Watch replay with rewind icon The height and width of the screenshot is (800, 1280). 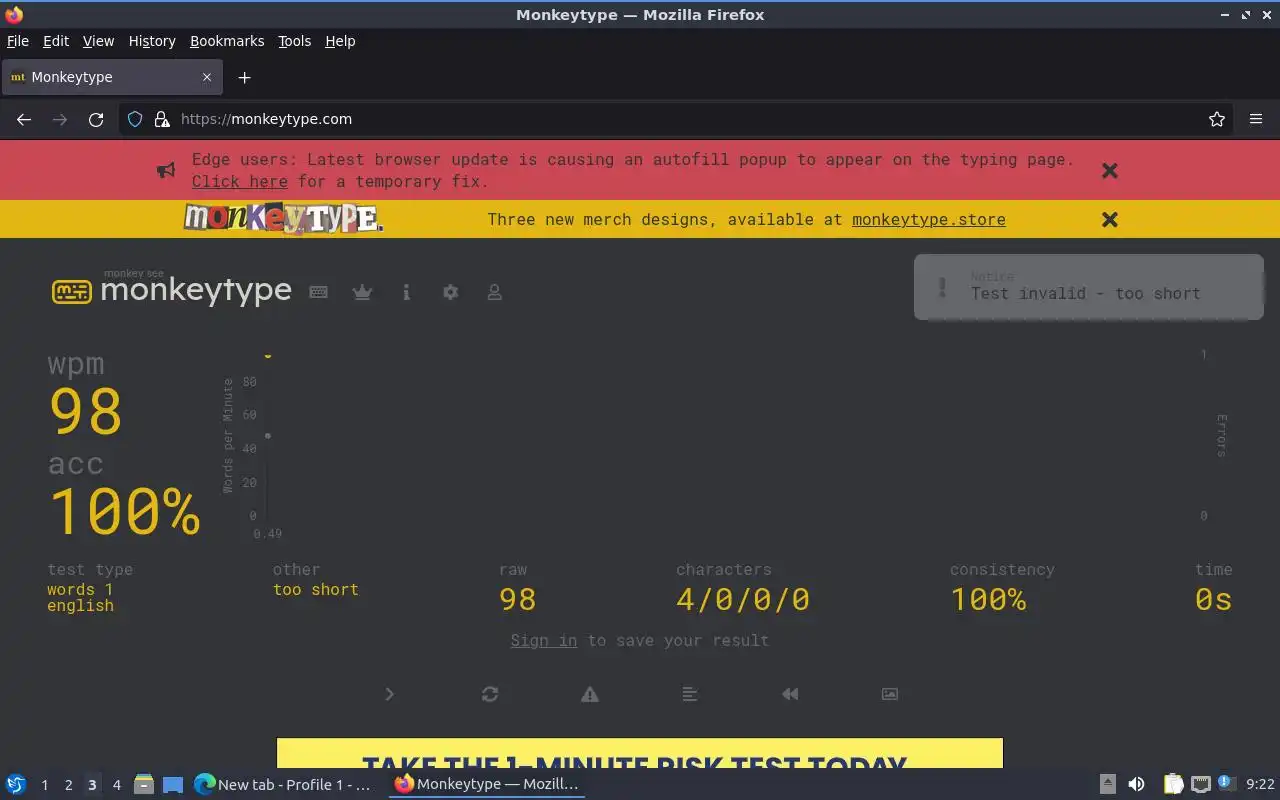790,694
